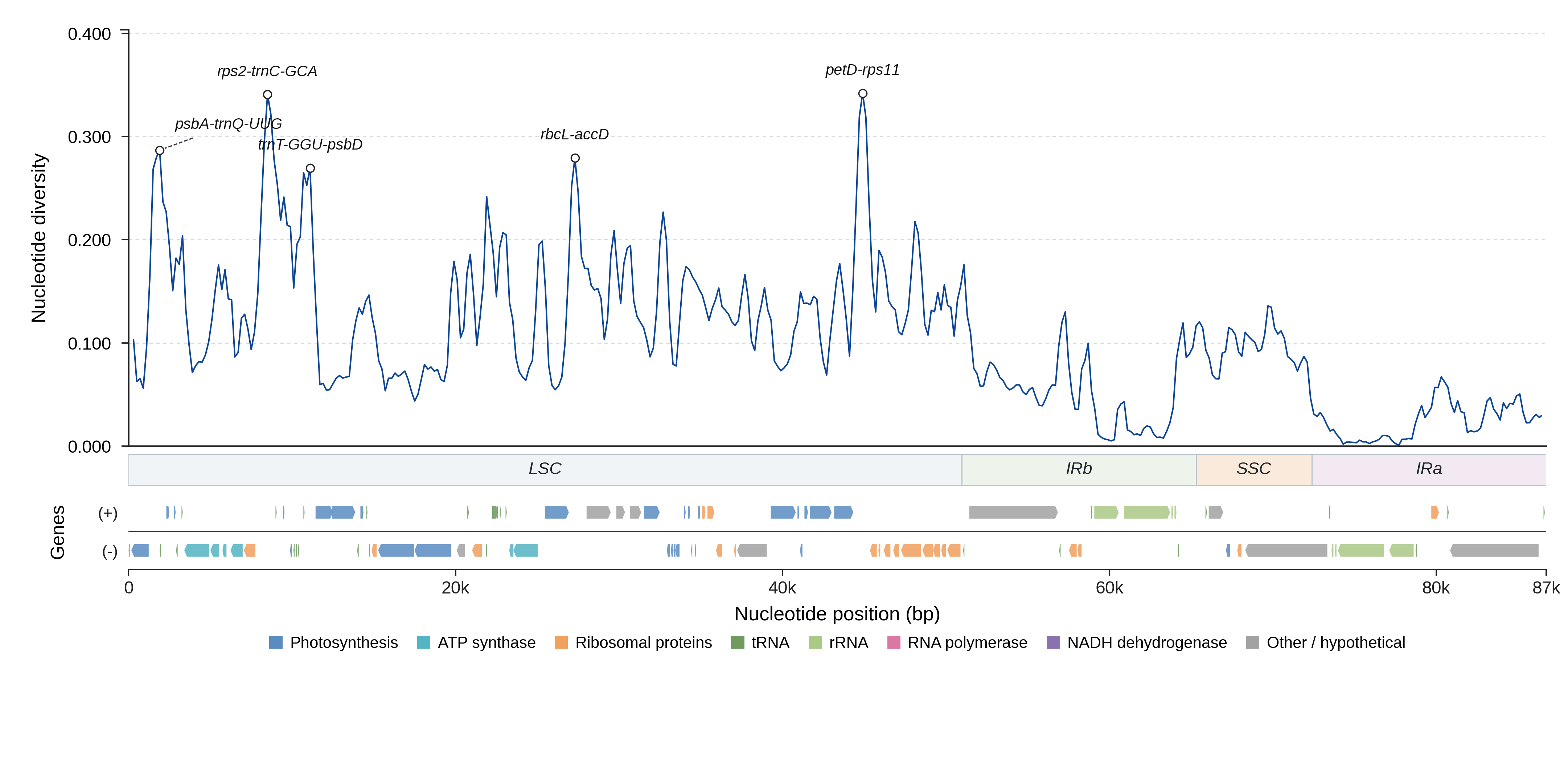Click the rRNA legend color swatch
This screenshot has height=763, width=1568.
815,642
